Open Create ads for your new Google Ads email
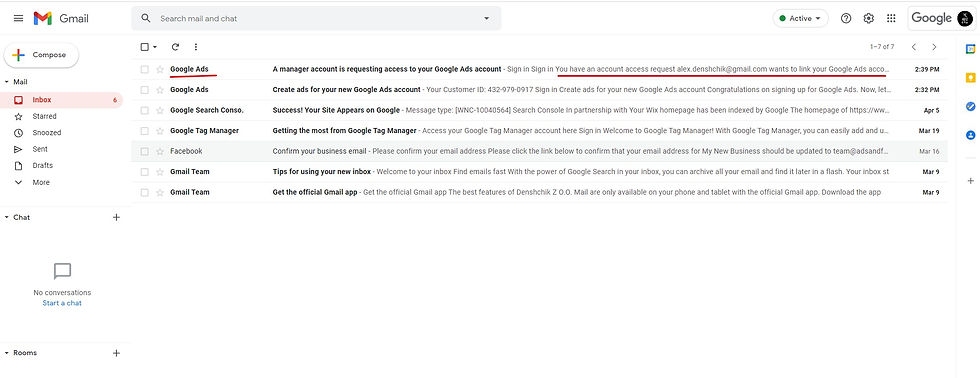 point(540,90)
